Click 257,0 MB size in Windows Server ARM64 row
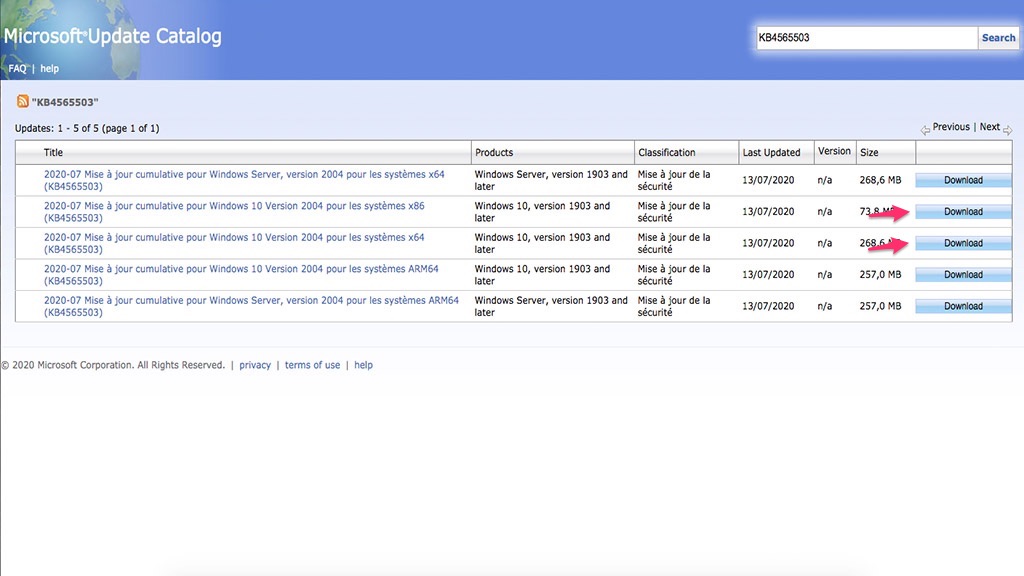 [880, 306]
